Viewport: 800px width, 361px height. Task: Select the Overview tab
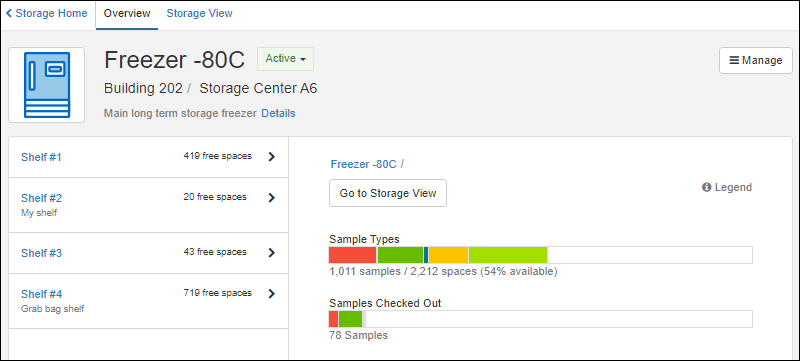click(x=127, y=14)
